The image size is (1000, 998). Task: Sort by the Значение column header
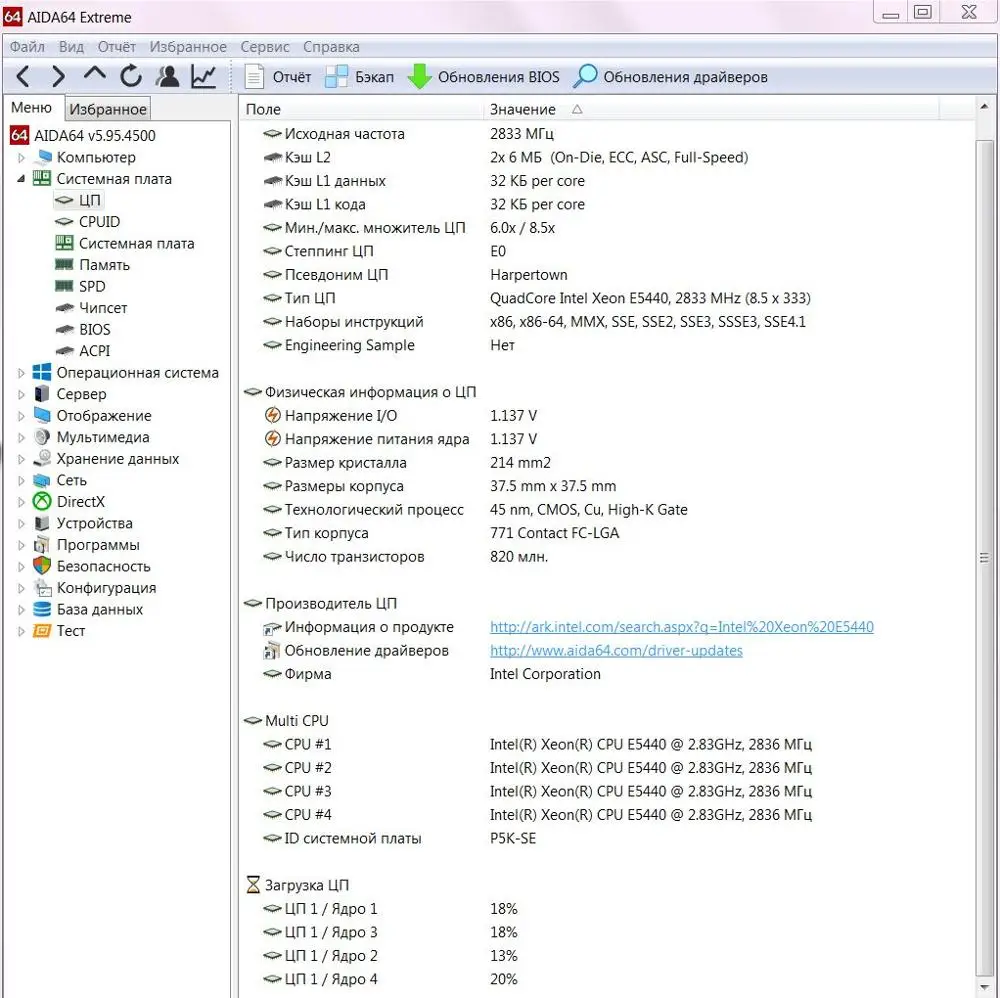point(711,109)
